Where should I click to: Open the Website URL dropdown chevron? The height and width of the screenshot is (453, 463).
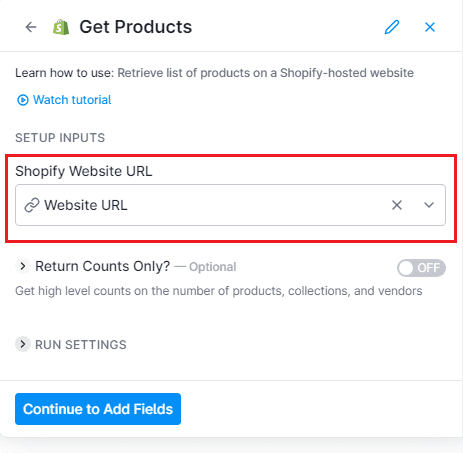click(x=429, y=205)
